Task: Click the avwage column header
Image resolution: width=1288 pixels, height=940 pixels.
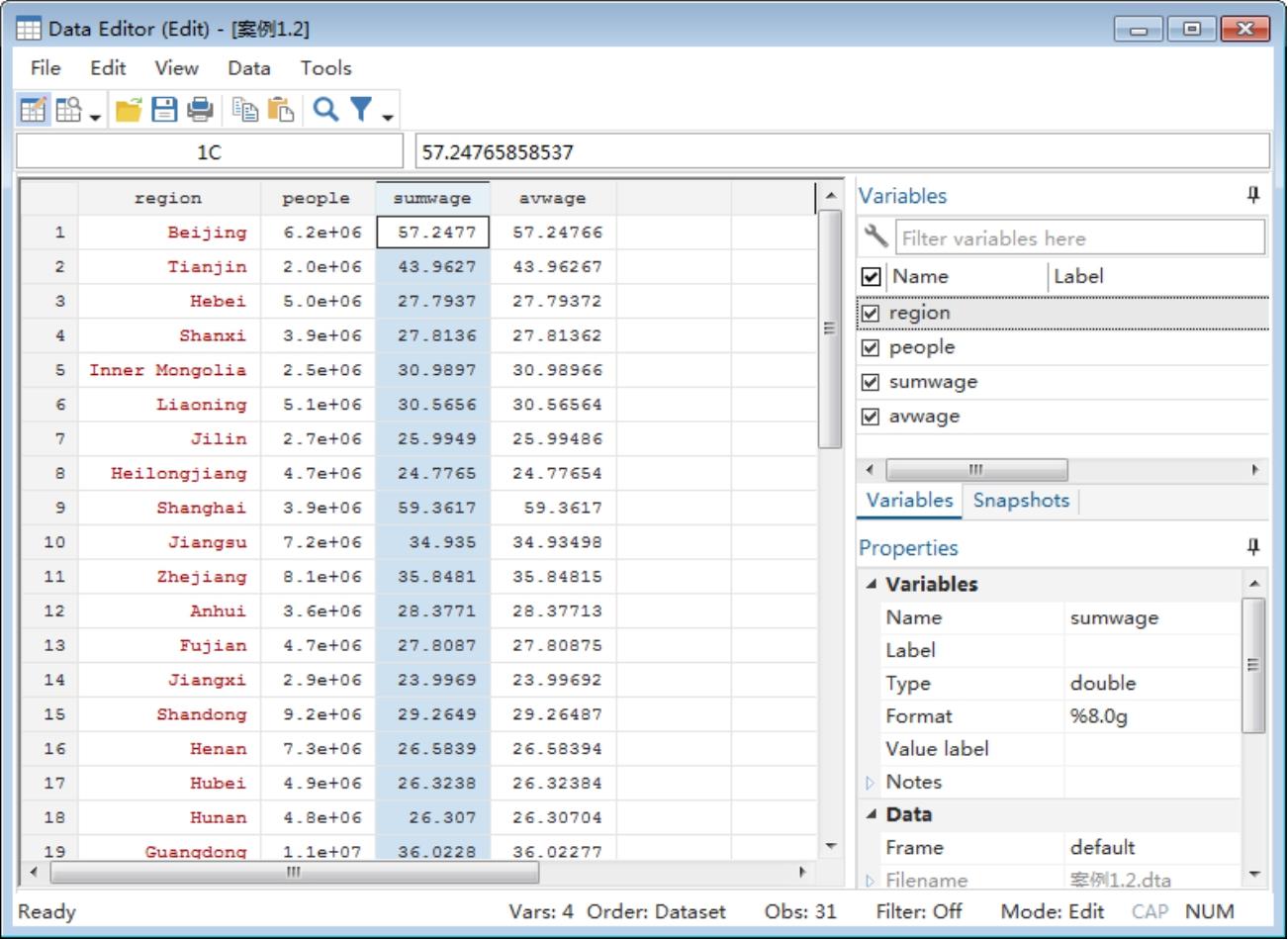Action: (x=552, y=199)
